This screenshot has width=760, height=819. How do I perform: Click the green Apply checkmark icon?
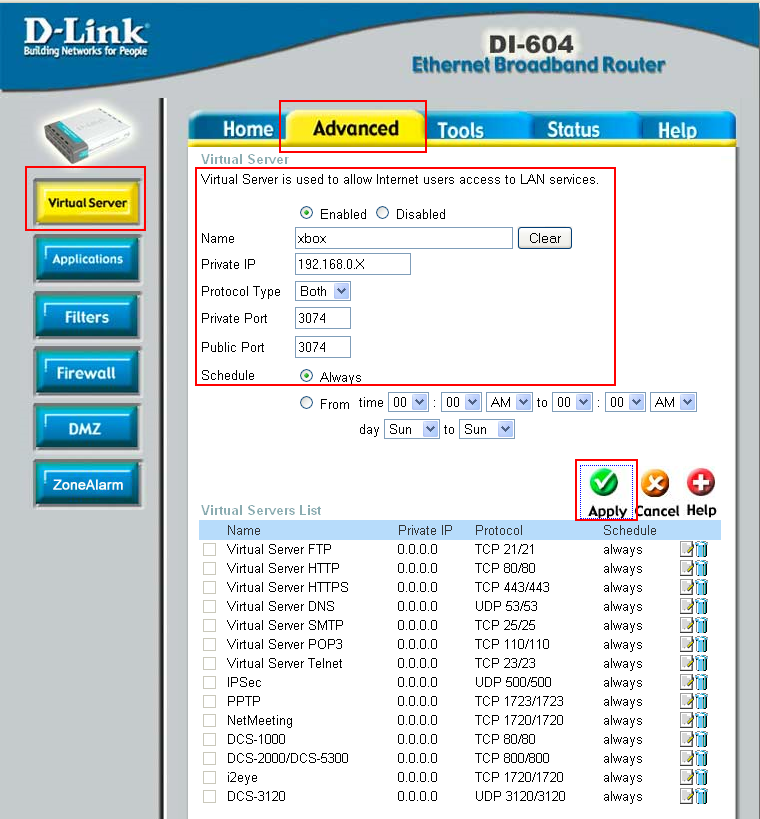(604, 483)
